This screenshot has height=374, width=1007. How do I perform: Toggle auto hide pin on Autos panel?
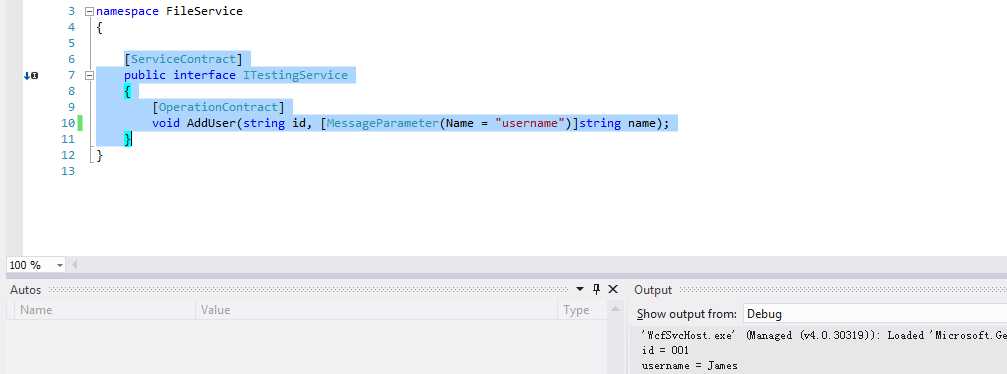click(x=596, y=290)
